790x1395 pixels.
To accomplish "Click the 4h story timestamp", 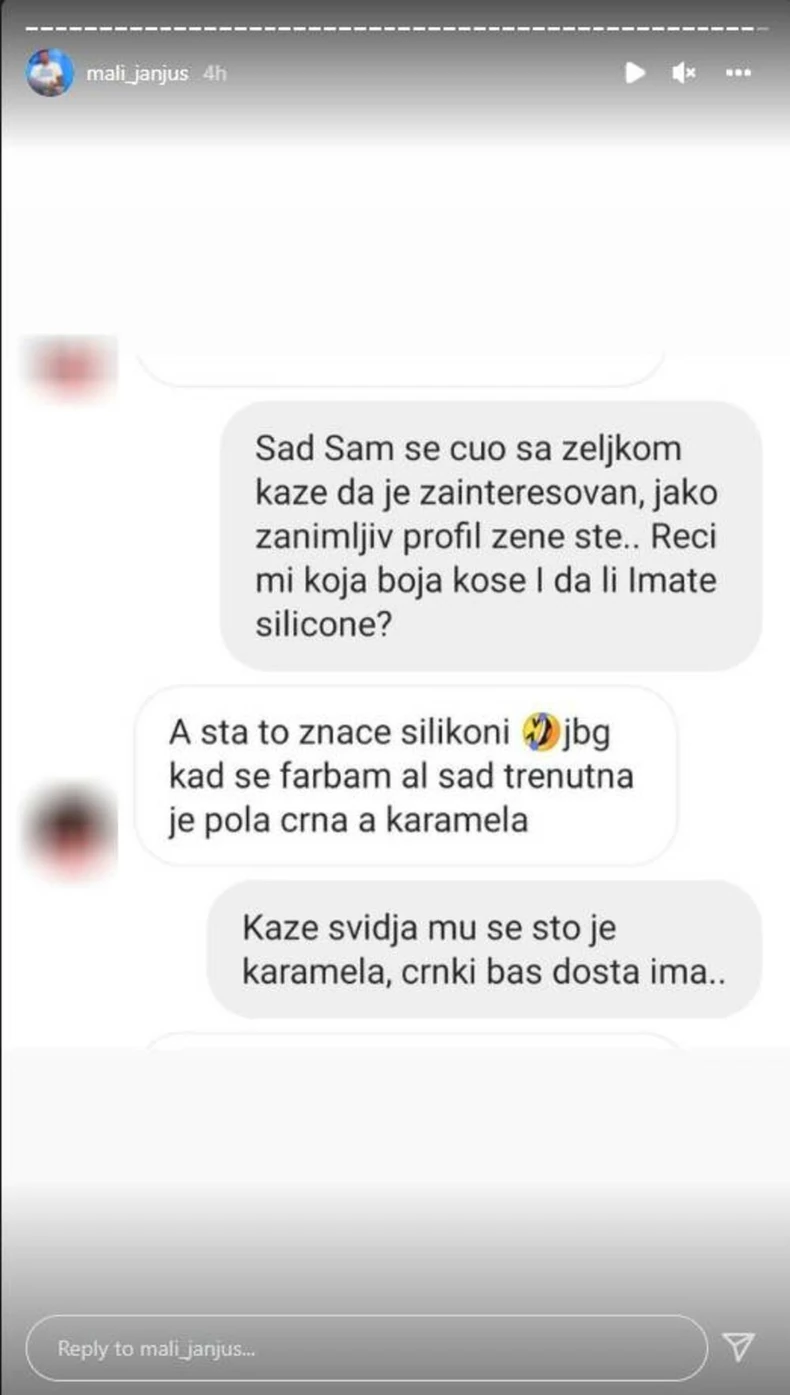I will pos(214,74).
